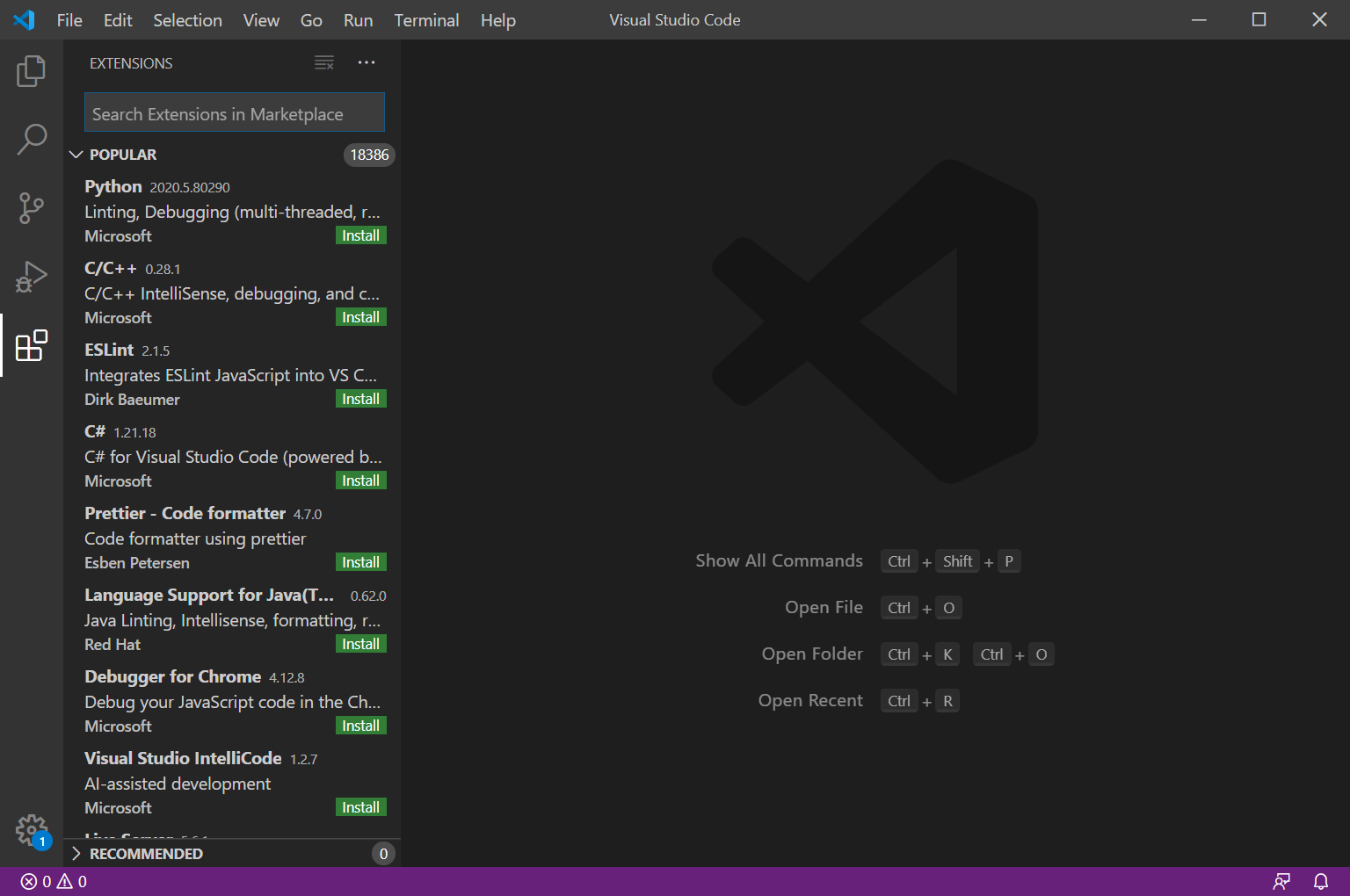This screenshot has width=1350, height=896.
Task: Install the Python extension
Action: click(x=361, y=235)
